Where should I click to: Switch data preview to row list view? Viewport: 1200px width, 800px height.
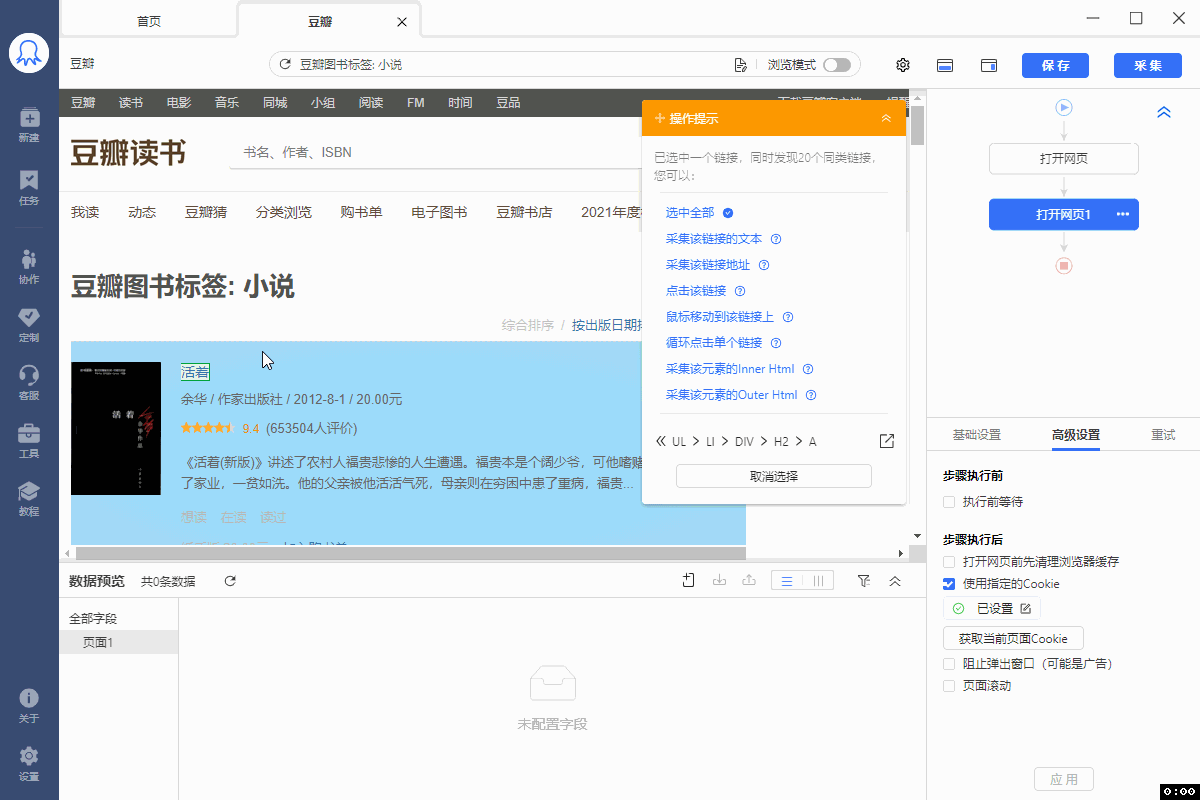787,581
